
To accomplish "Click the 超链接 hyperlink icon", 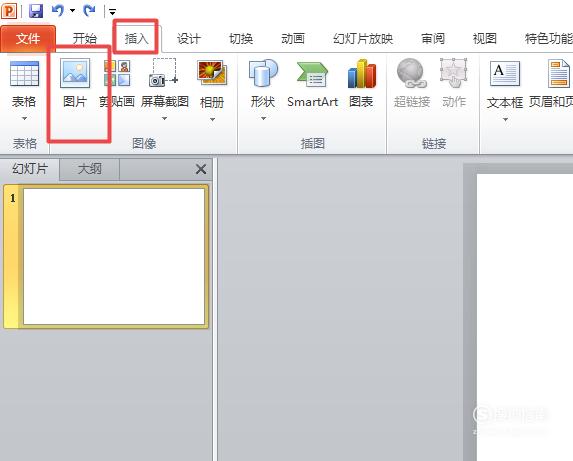I will [x=412, y=73].
